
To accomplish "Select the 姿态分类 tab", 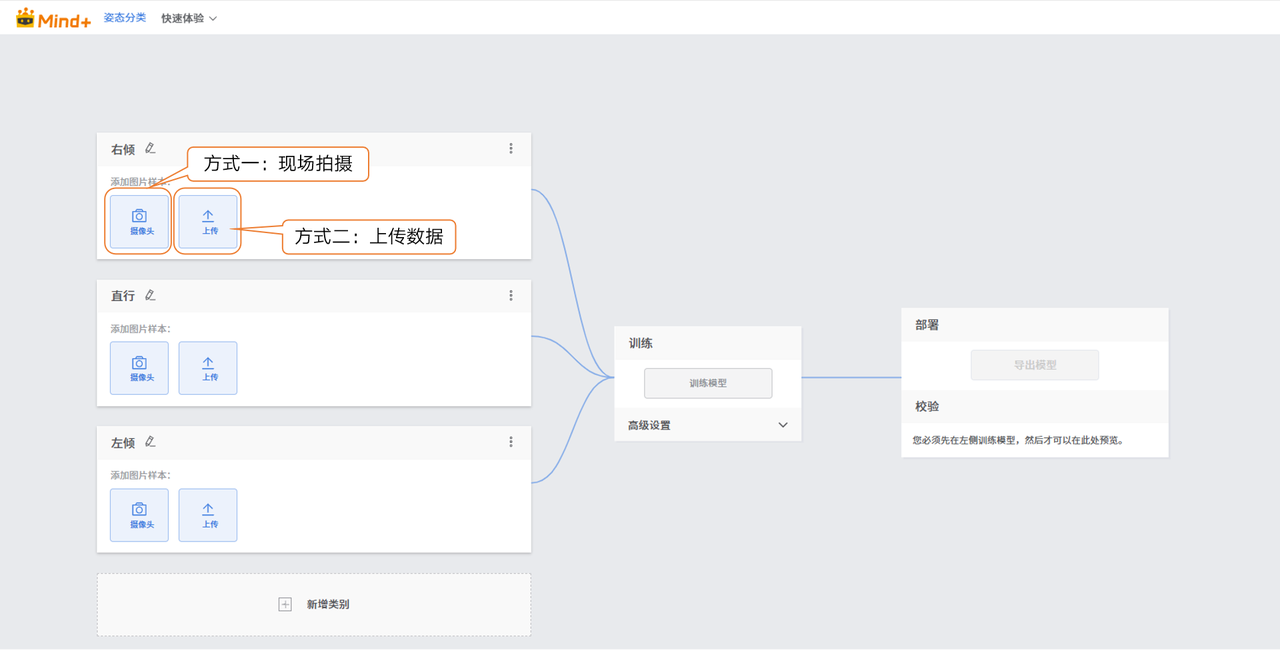I will click(125, 18).
